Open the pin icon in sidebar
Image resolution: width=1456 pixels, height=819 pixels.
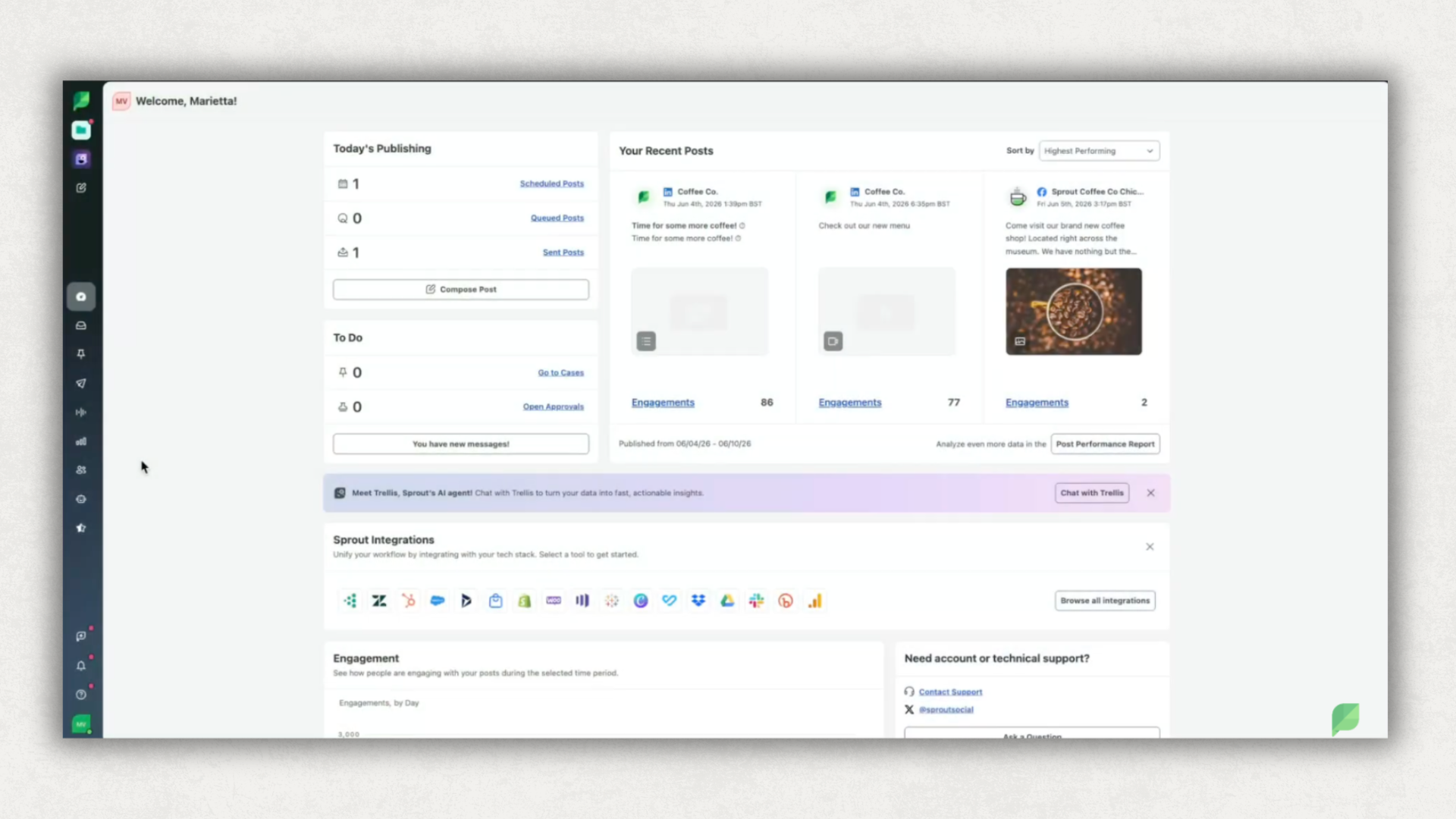pos(81,354)
